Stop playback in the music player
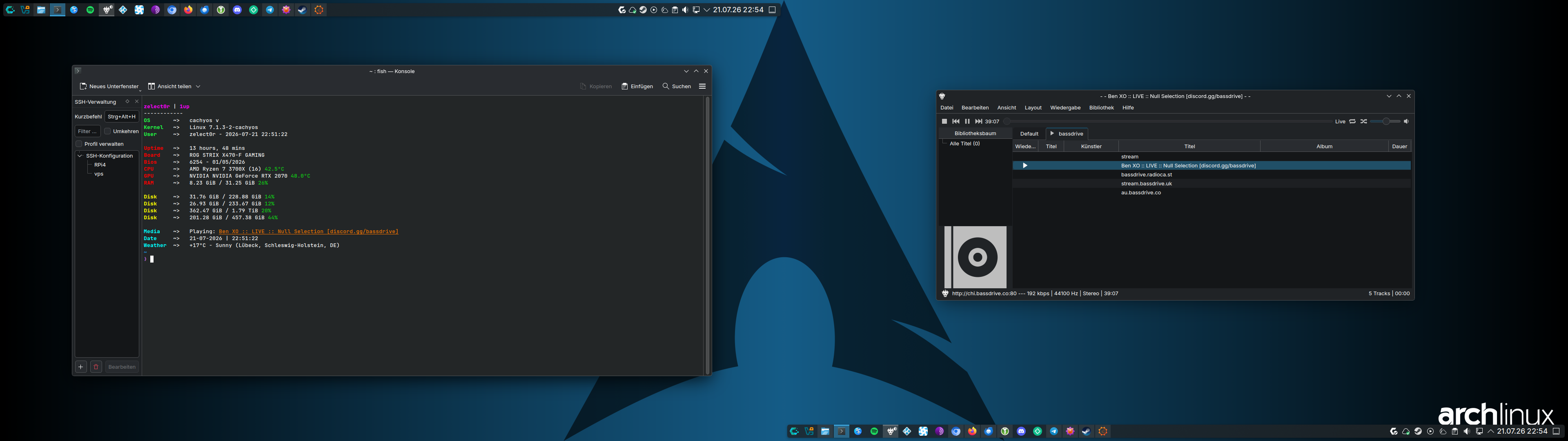Screen dimensions: 1568x441 click(944, 121)
